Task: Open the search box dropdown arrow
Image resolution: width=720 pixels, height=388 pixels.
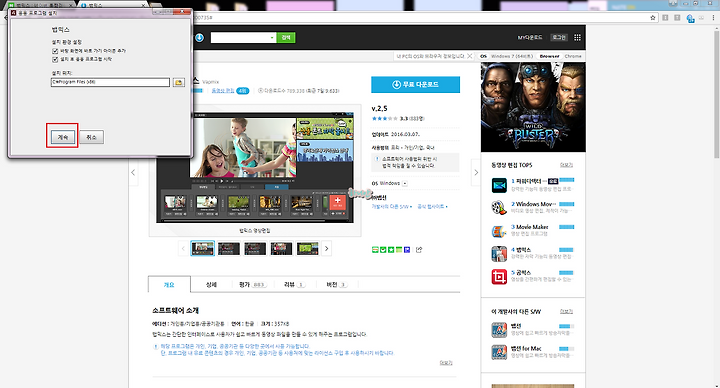Action: click(x=272, y=38)
